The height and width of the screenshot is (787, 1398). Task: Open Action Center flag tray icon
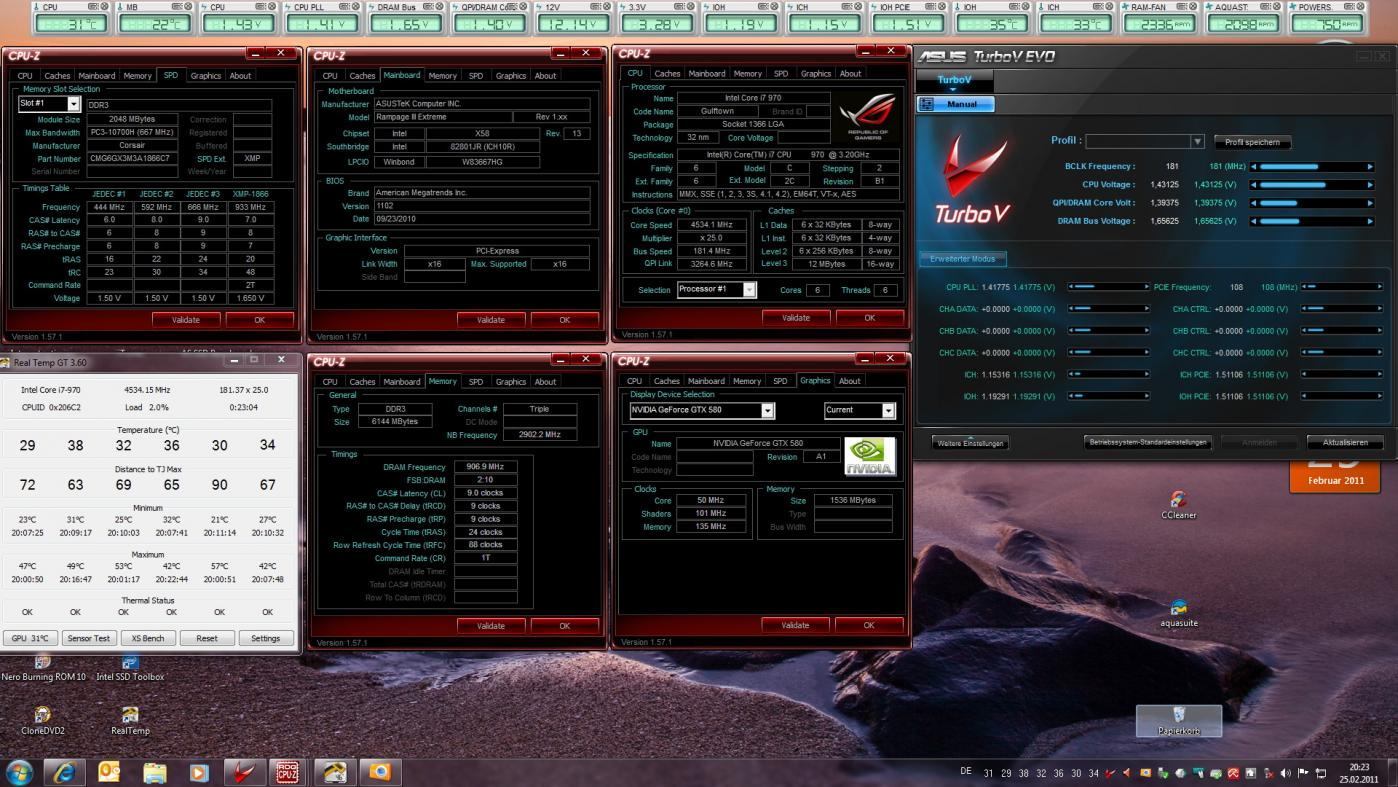1302,773
